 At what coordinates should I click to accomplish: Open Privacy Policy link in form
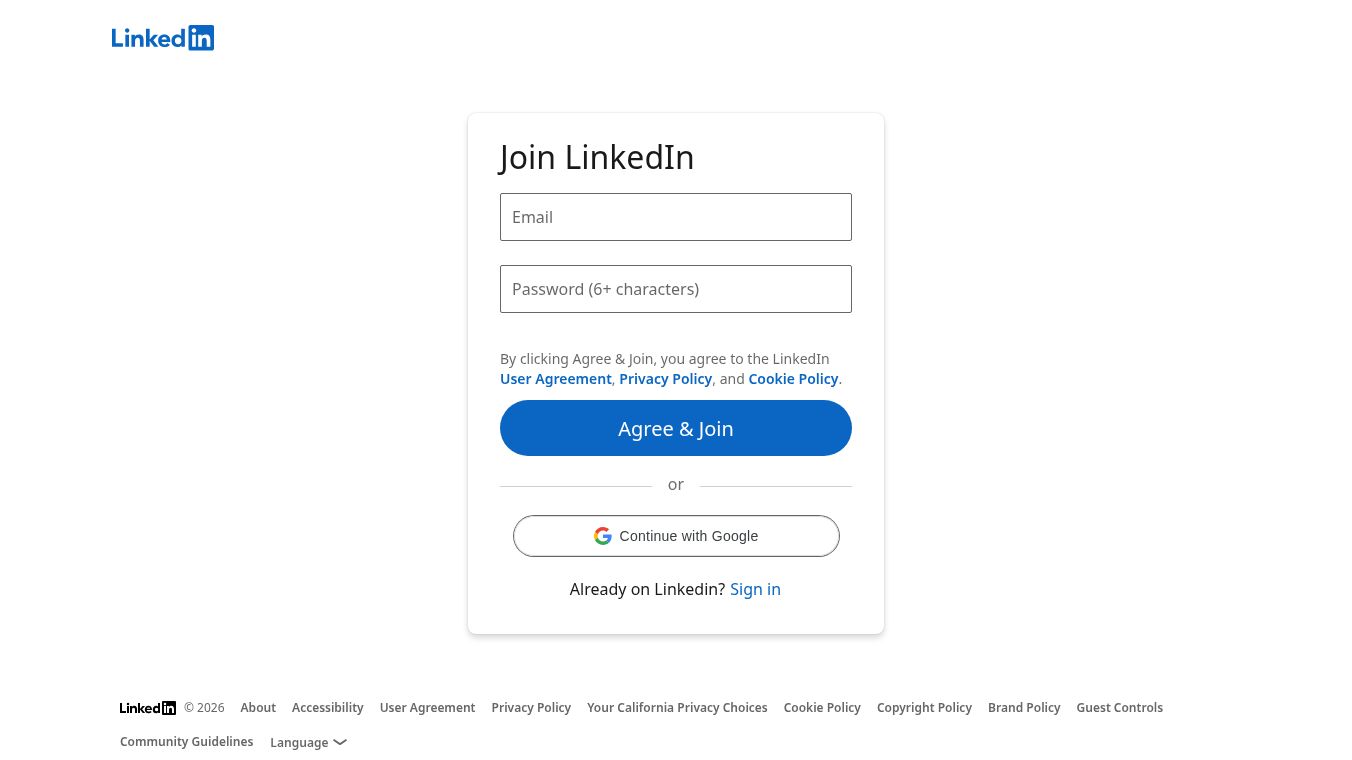tap(665, 379)
